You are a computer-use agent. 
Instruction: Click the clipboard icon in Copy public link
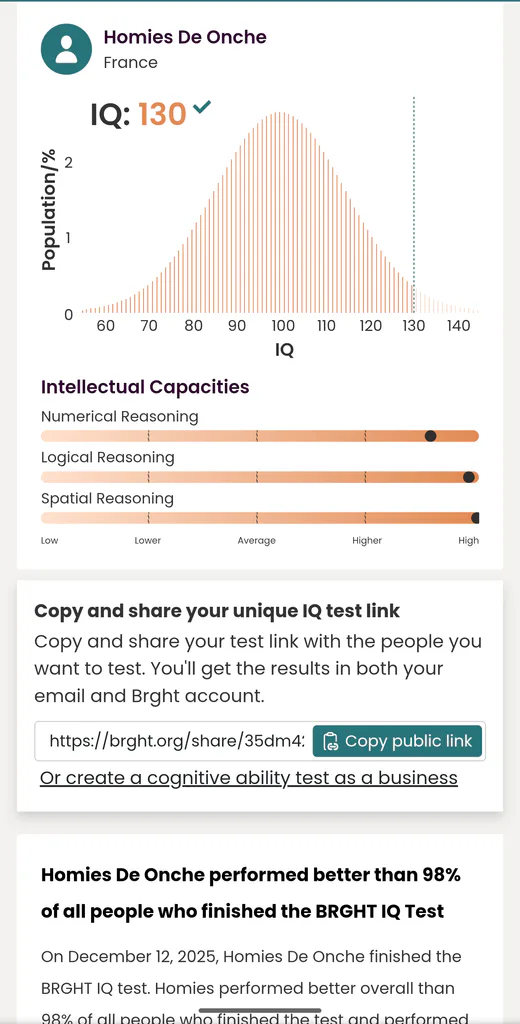tap(331, 741)
